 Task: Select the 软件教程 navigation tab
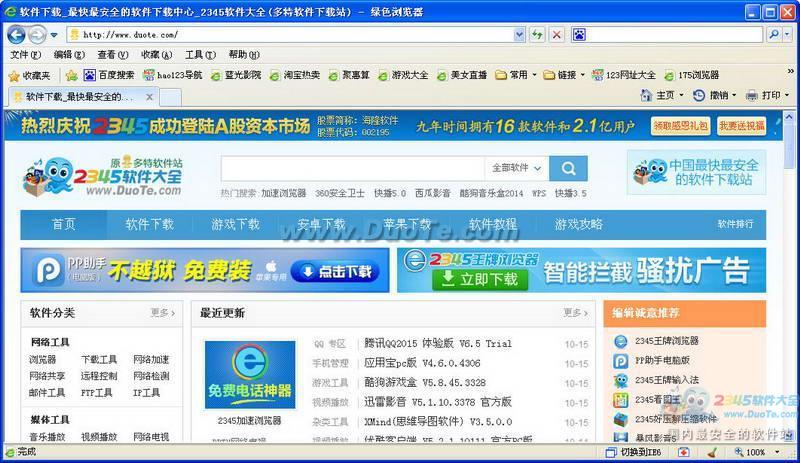(493, 225)
